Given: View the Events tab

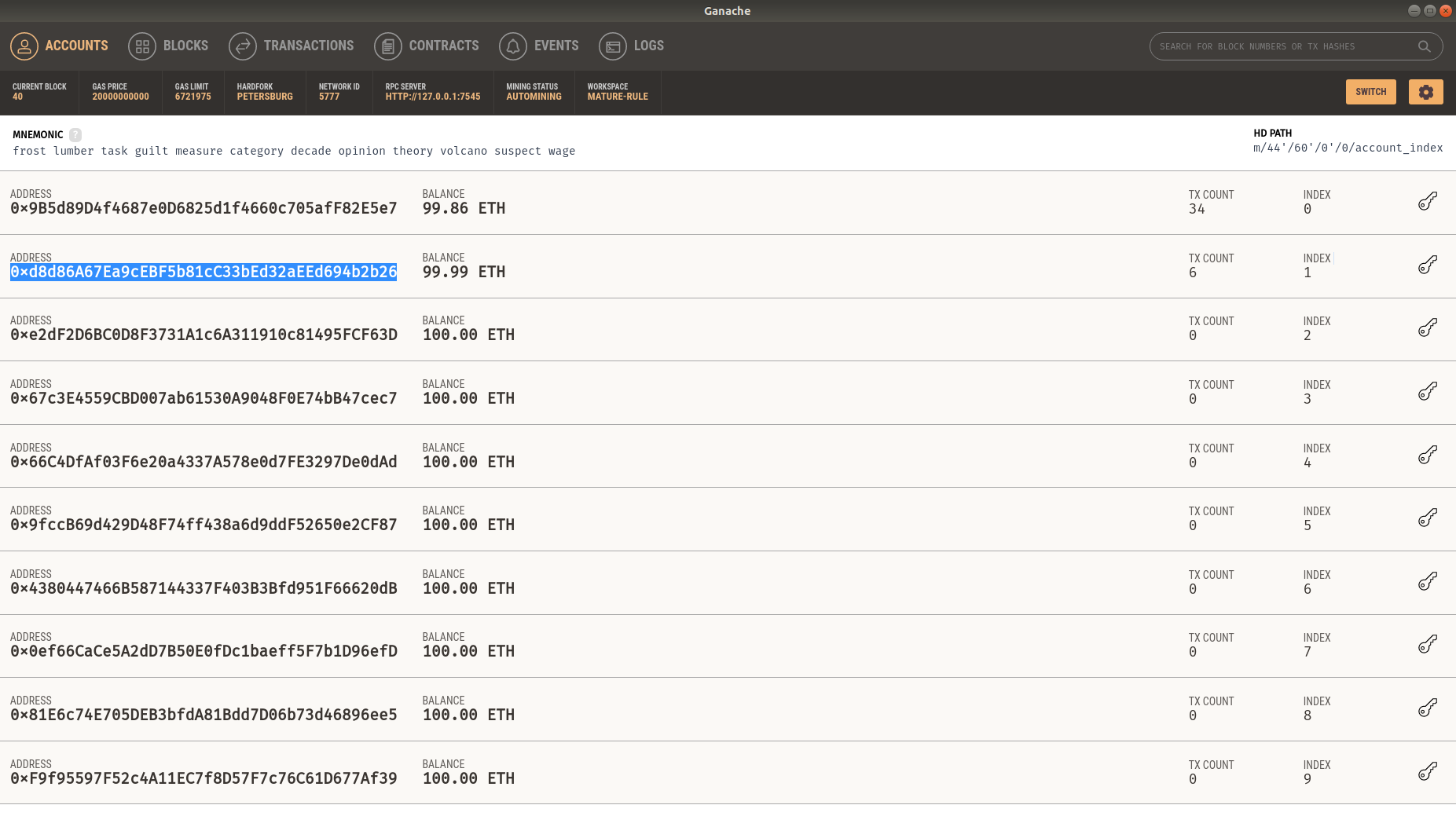Looking at the screenshot, I should click(539, 46).
